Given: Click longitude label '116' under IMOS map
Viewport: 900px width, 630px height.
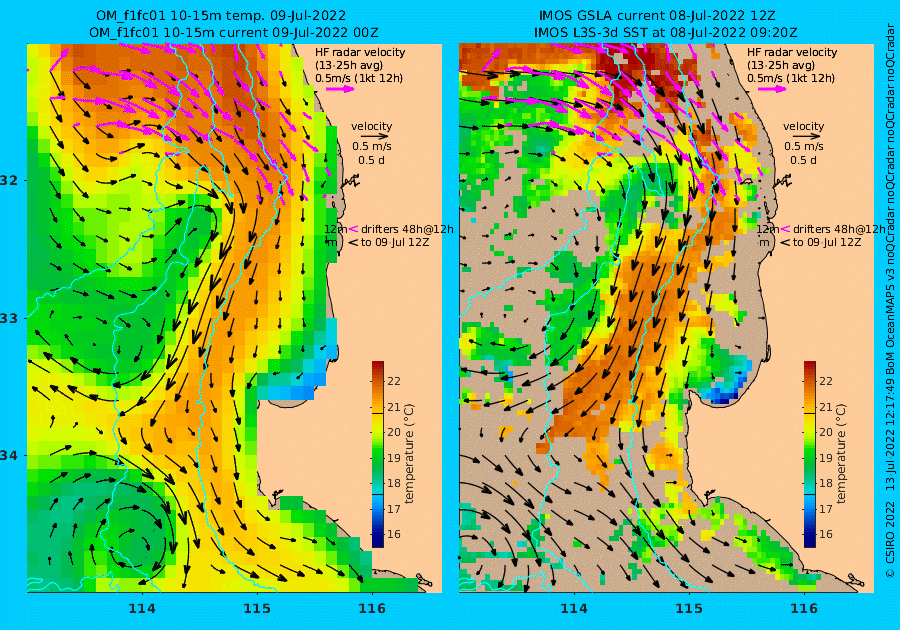Looking at the screenshot, I should coord(804,608).
